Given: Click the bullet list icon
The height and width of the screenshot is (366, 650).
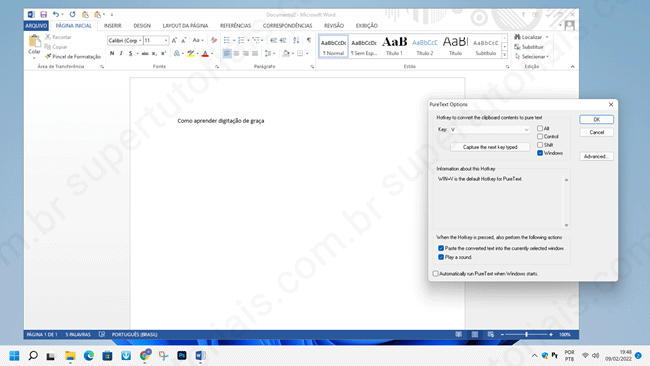Looking at the screenshot, I should click(227, 40).
